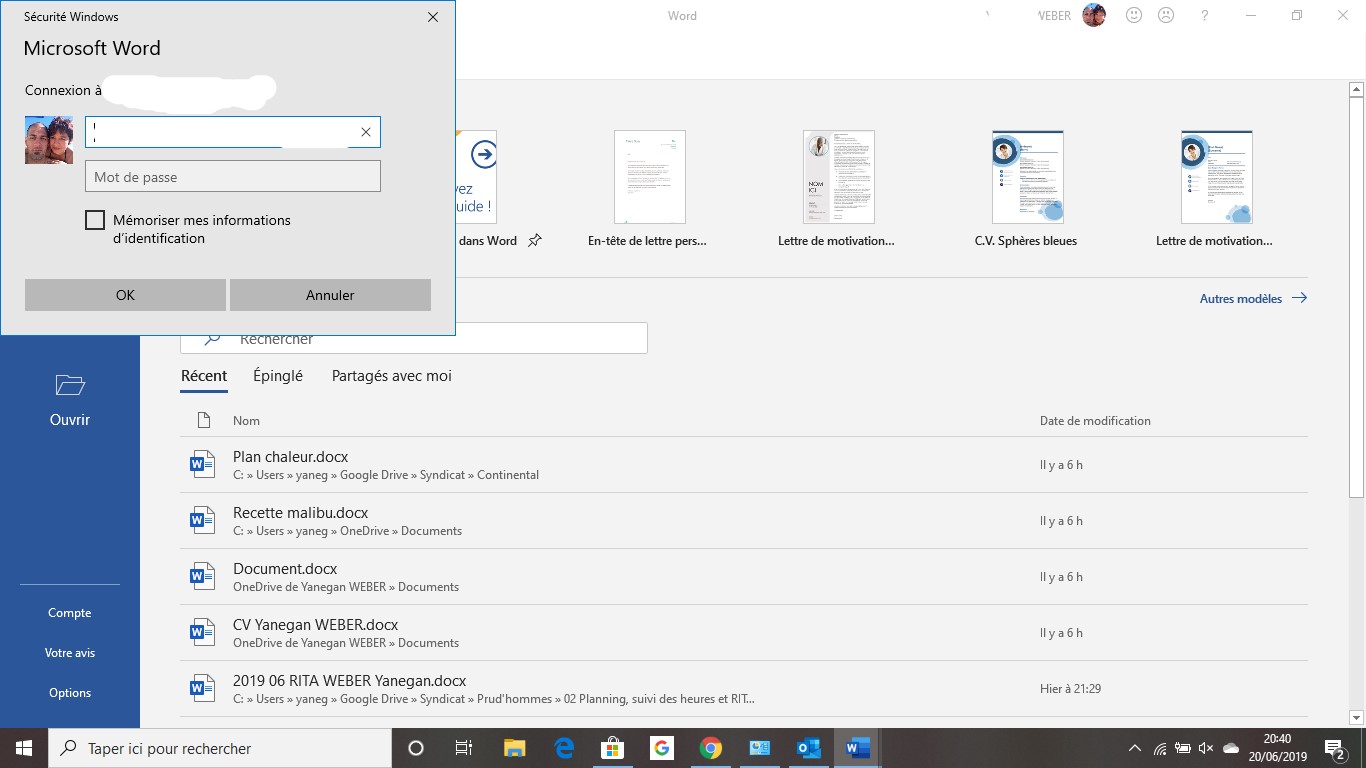The width and height of the screenshot is (1366, 768).
Task: Show hidden tray icons chevron
Action: [1134, 748]
